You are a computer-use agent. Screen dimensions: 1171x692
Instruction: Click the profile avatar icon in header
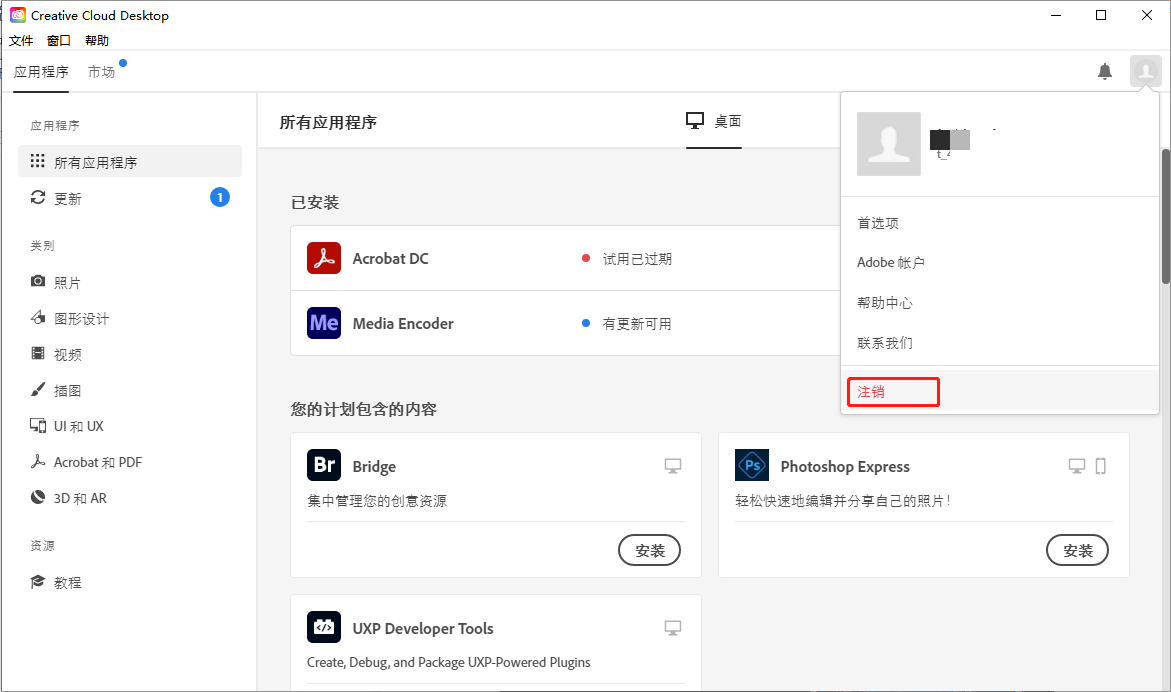pyautogui.click(x=1145, y=72)
